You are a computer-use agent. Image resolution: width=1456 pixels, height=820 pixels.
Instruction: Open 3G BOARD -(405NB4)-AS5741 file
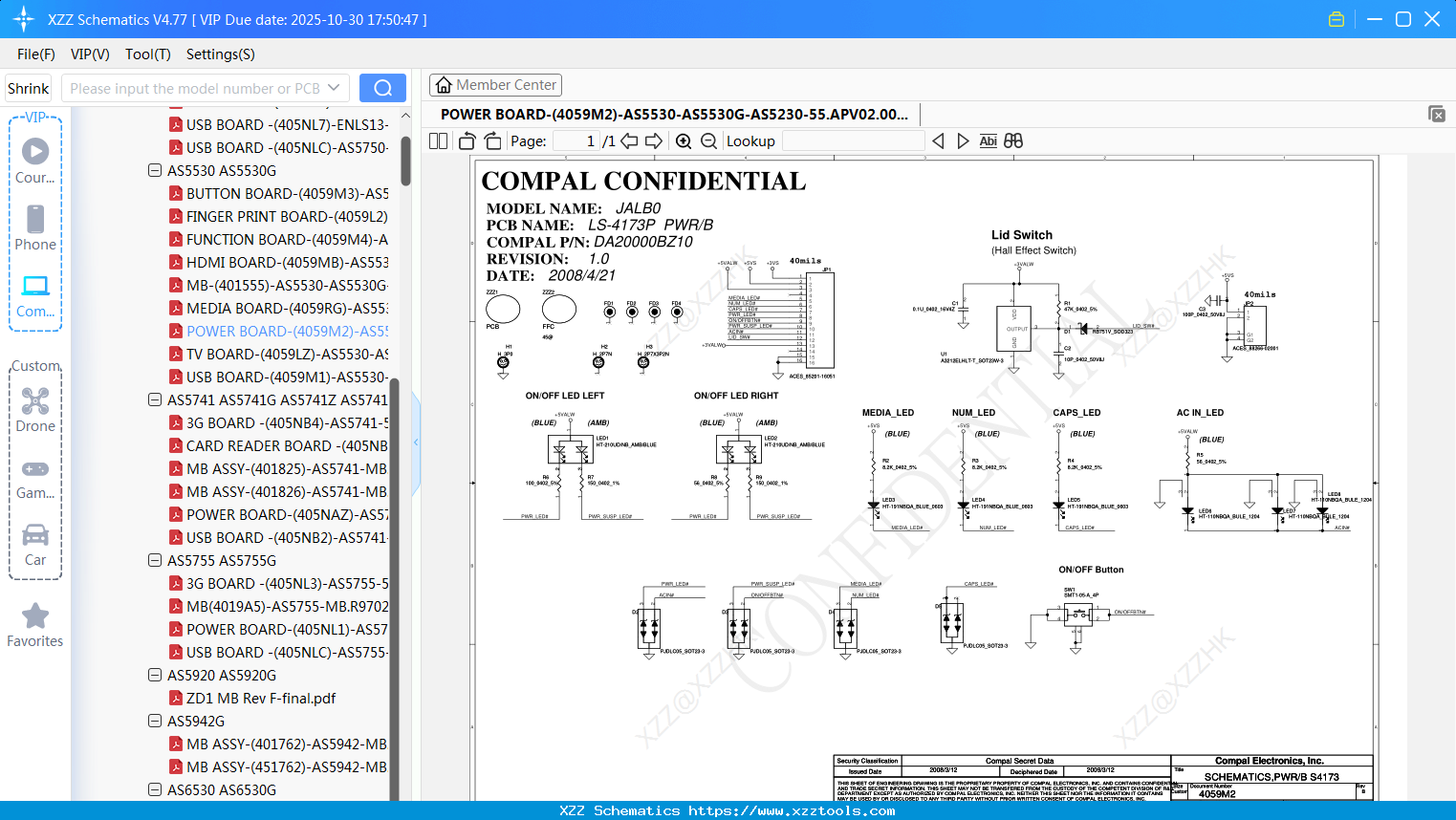coord(287,422)
